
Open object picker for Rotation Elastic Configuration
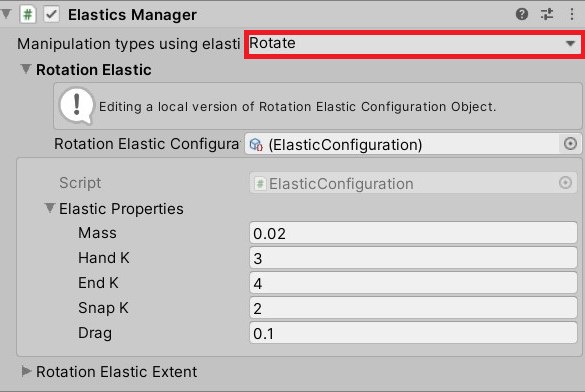[570, 144]
